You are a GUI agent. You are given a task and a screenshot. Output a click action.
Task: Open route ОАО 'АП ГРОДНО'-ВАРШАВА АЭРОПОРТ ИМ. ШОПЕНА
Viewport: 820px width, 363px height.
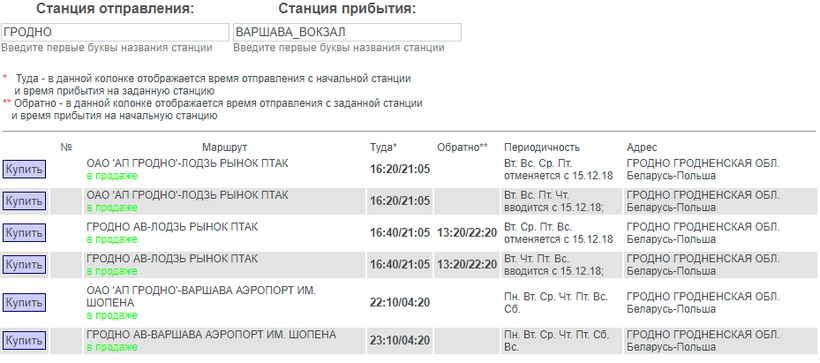click(201, 296)
